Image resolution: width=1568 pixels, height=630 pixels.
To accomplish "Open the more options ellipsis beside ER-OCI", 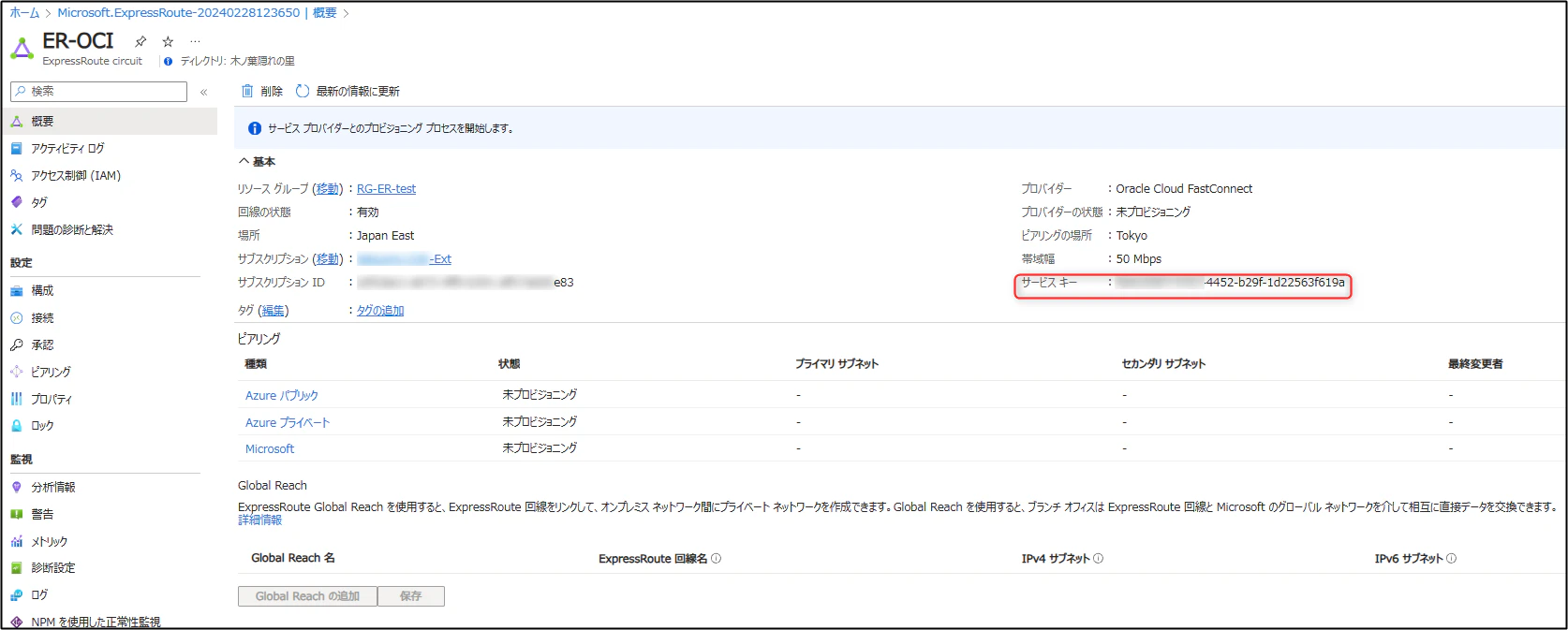I will click(195, 41).
